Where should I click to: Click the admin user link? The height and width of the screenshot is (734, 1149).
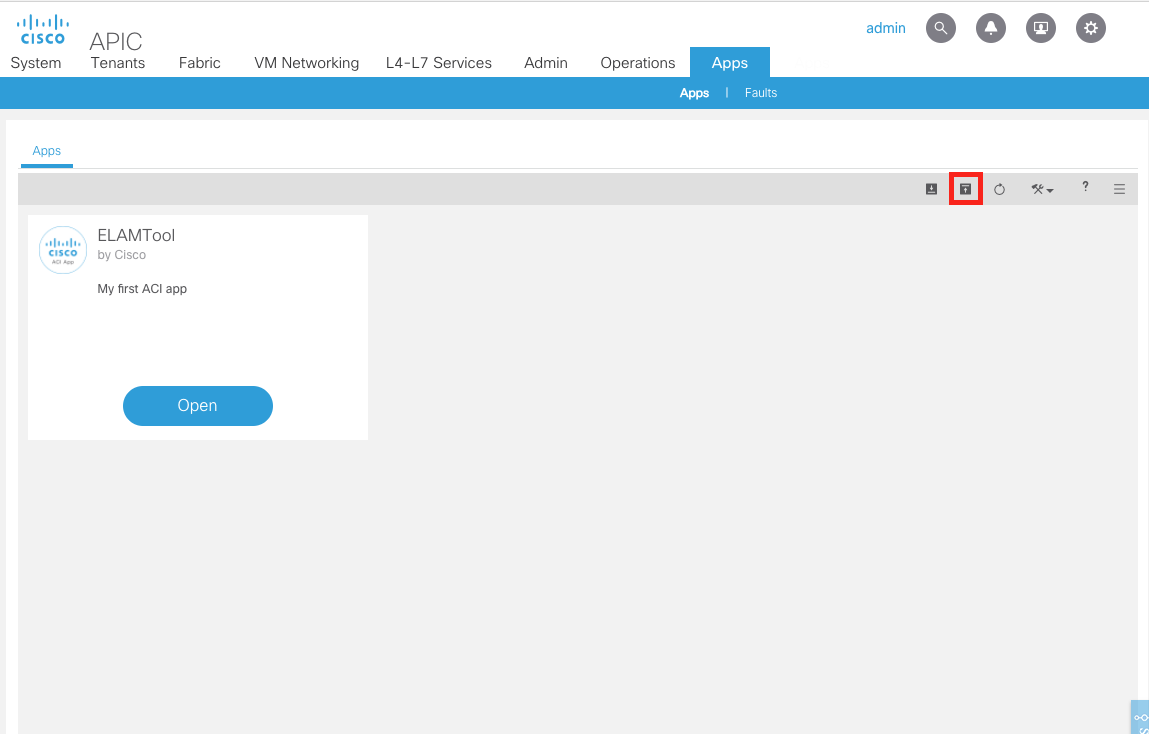(885, 28)
